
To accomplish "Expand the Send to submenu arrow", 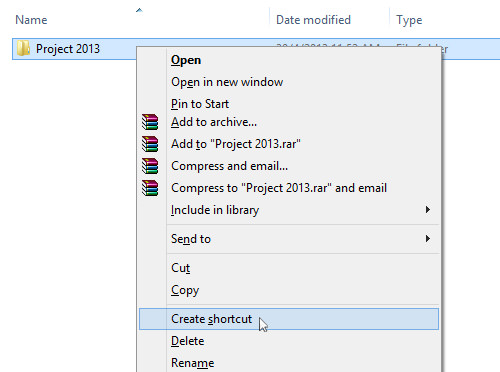I will 428,239.
